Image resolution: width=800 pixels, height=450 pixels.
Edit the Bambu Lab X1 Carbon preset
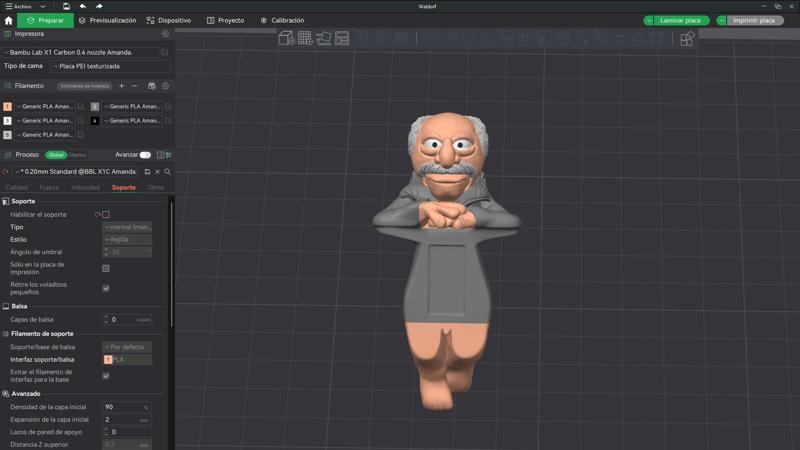click(x=165, y=52)
